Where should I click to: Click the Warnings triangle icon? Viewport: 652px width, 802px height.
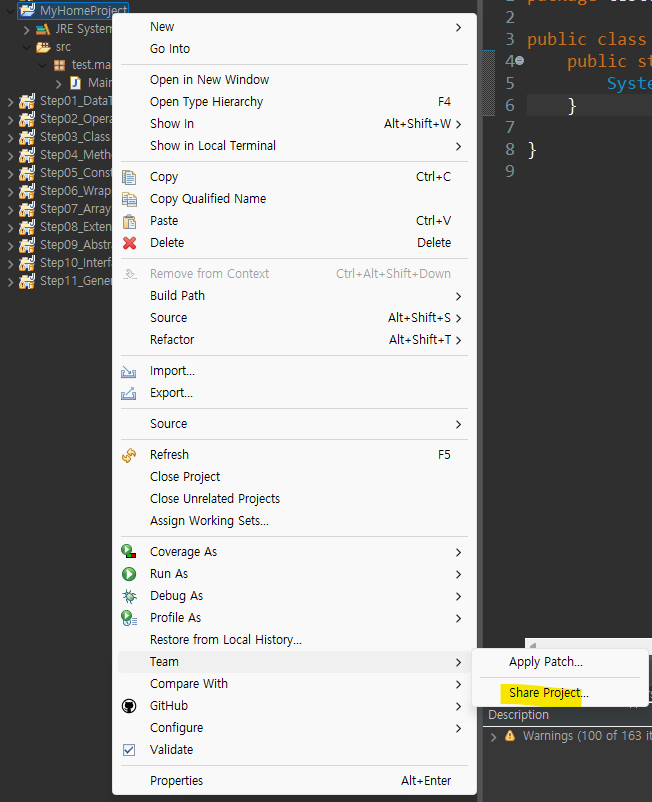pyautogui.click(x=510, y=736)
